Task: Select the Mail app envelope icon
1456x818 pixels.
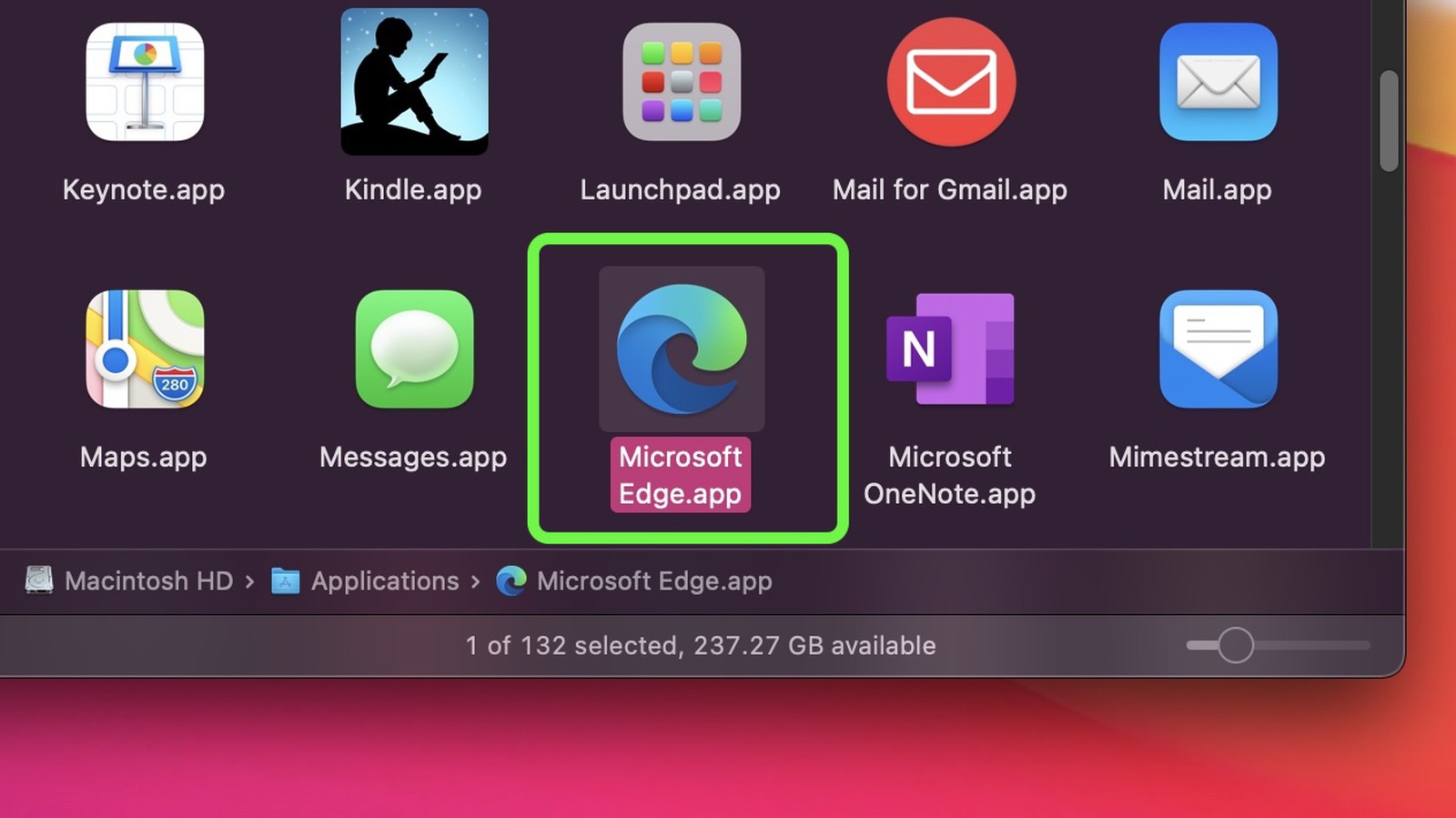Action: click(1218, 82)
